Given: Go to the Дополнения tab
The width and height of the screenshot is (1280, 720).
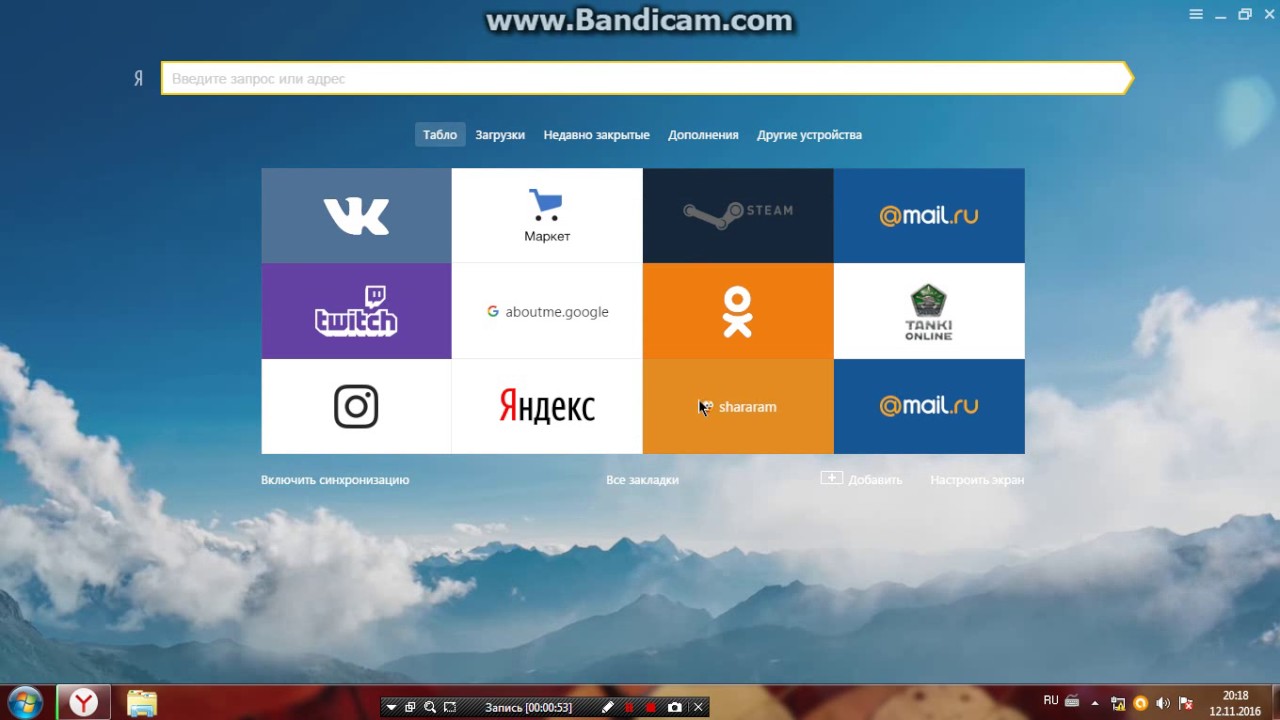Looking at the screenshot, I should pos(703,135).
